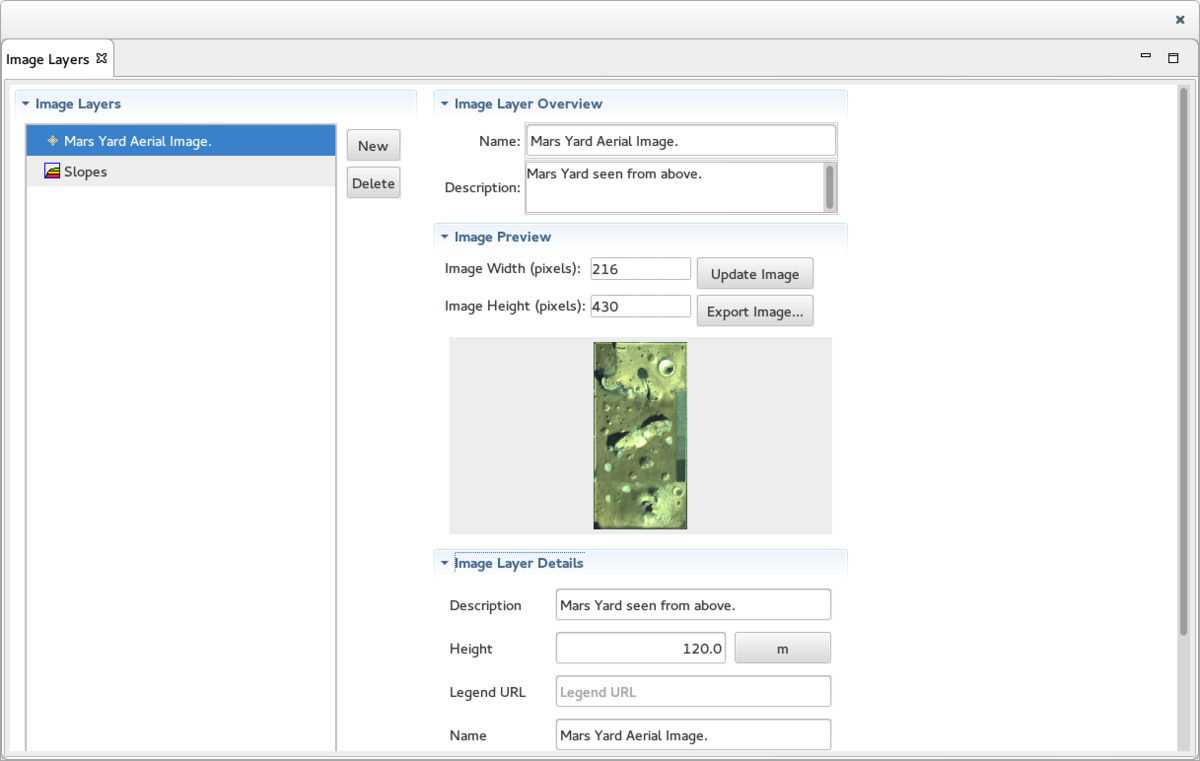This screenshot has width=1200, height=761.
Task: Collapse the Image Layer Overview section
Action: tap(444, 104)
